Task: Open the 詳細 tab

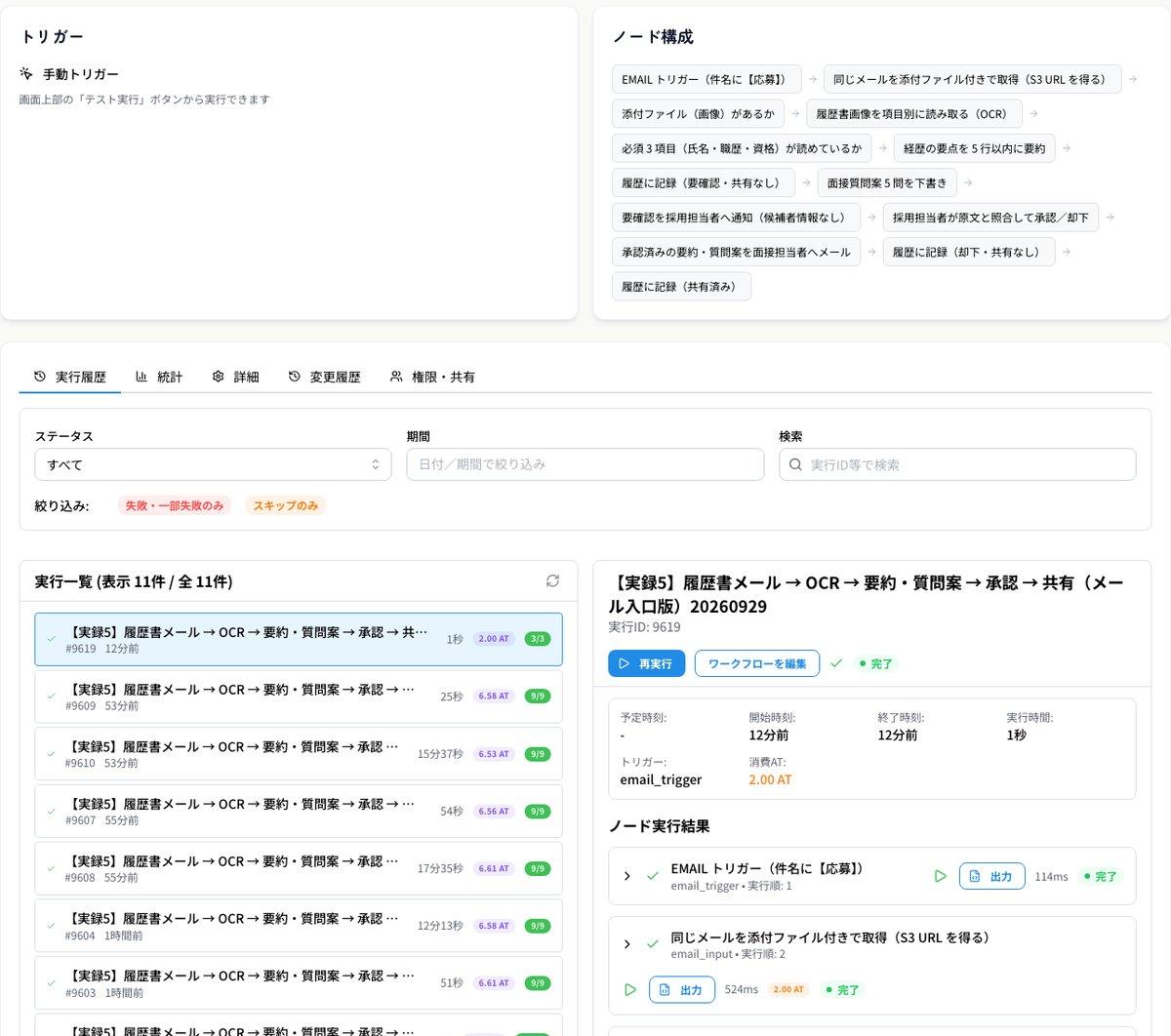Action: click(235, 377)
